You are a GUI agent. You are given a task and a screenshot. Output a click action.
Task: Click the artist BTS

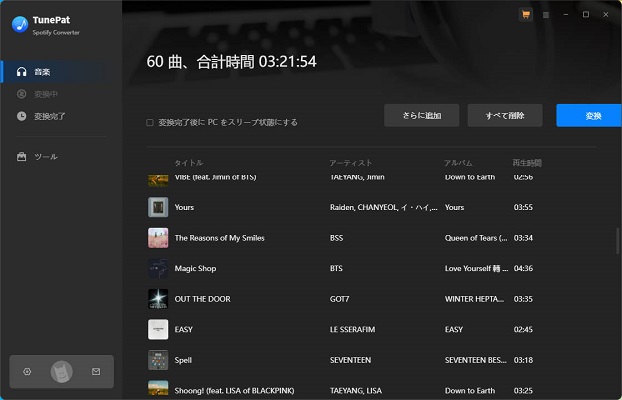point(336,268)
